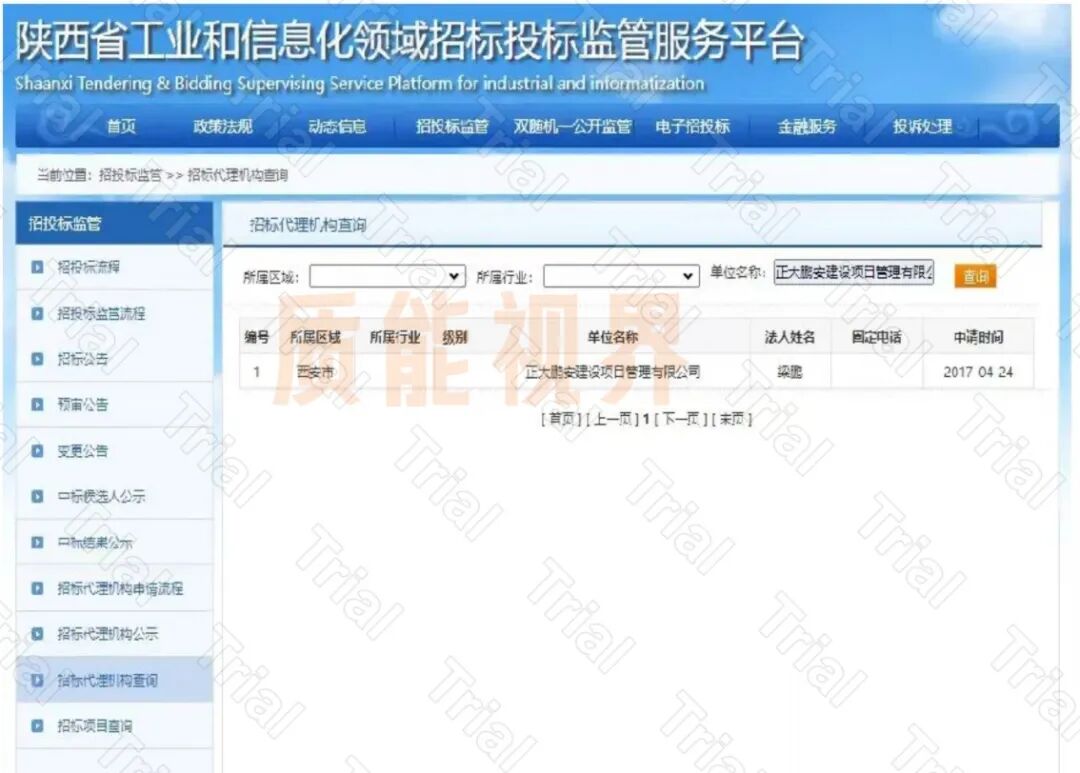Click the arrow icon beside 招标项目查询
The height and width of the screenshot is (773, 1080).
click(x=38, y=727)
